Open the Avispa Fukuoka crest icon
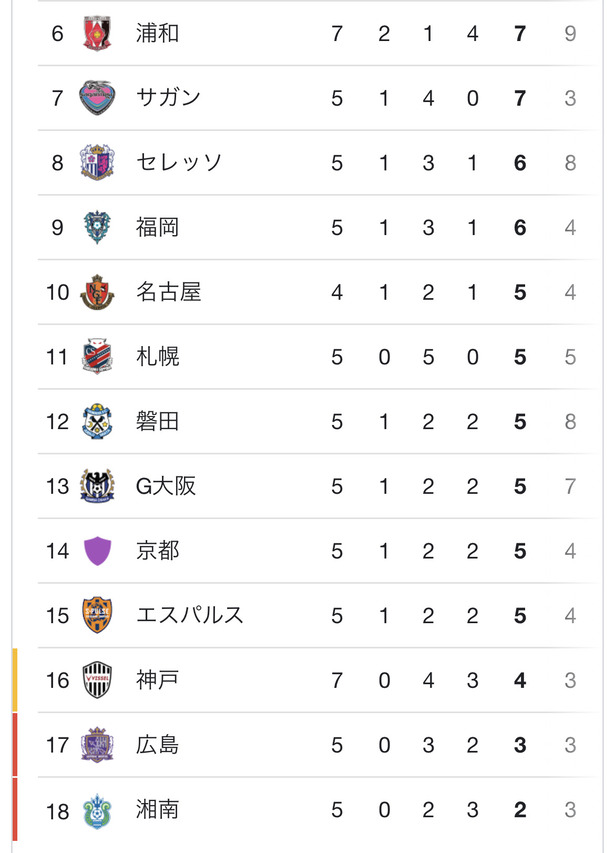 click(97, 227)
